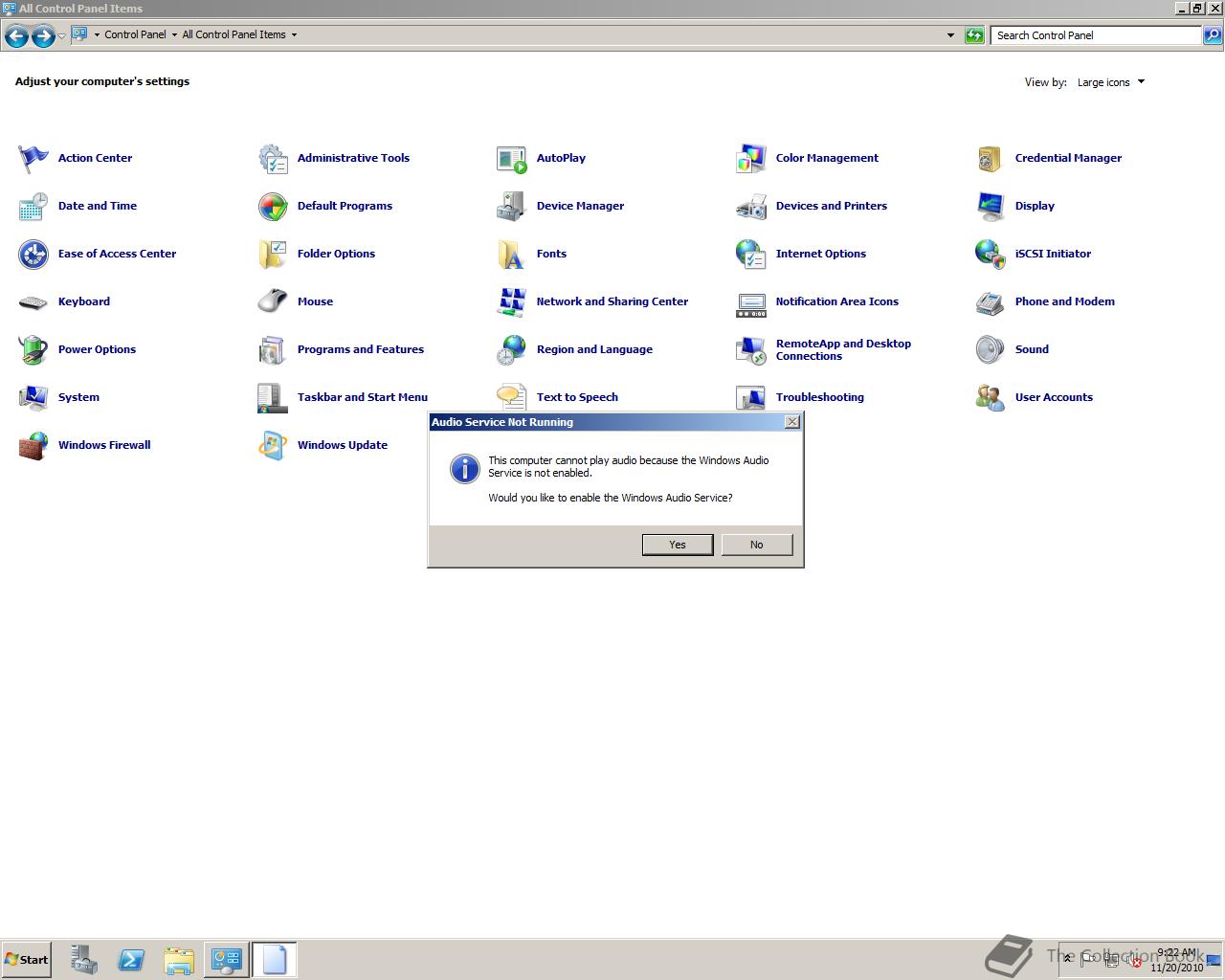
Task: Click the All Control Panel Items breadcrumb
Action: 234,34
